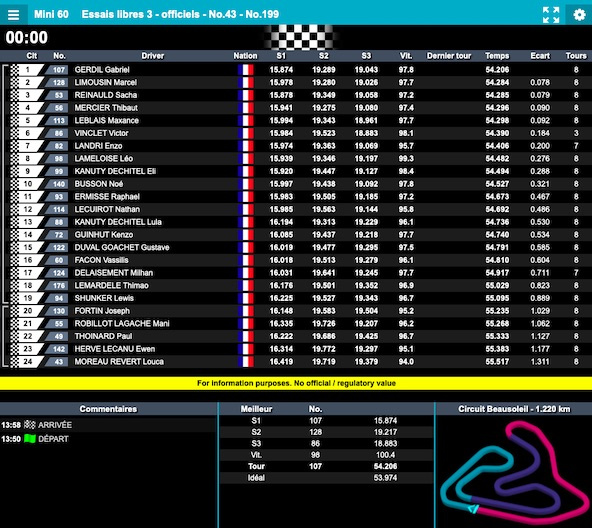592x528 pixels.
Task: Click the Meilleur panel header
Action: pyautogui.click(x=256, y=409)
